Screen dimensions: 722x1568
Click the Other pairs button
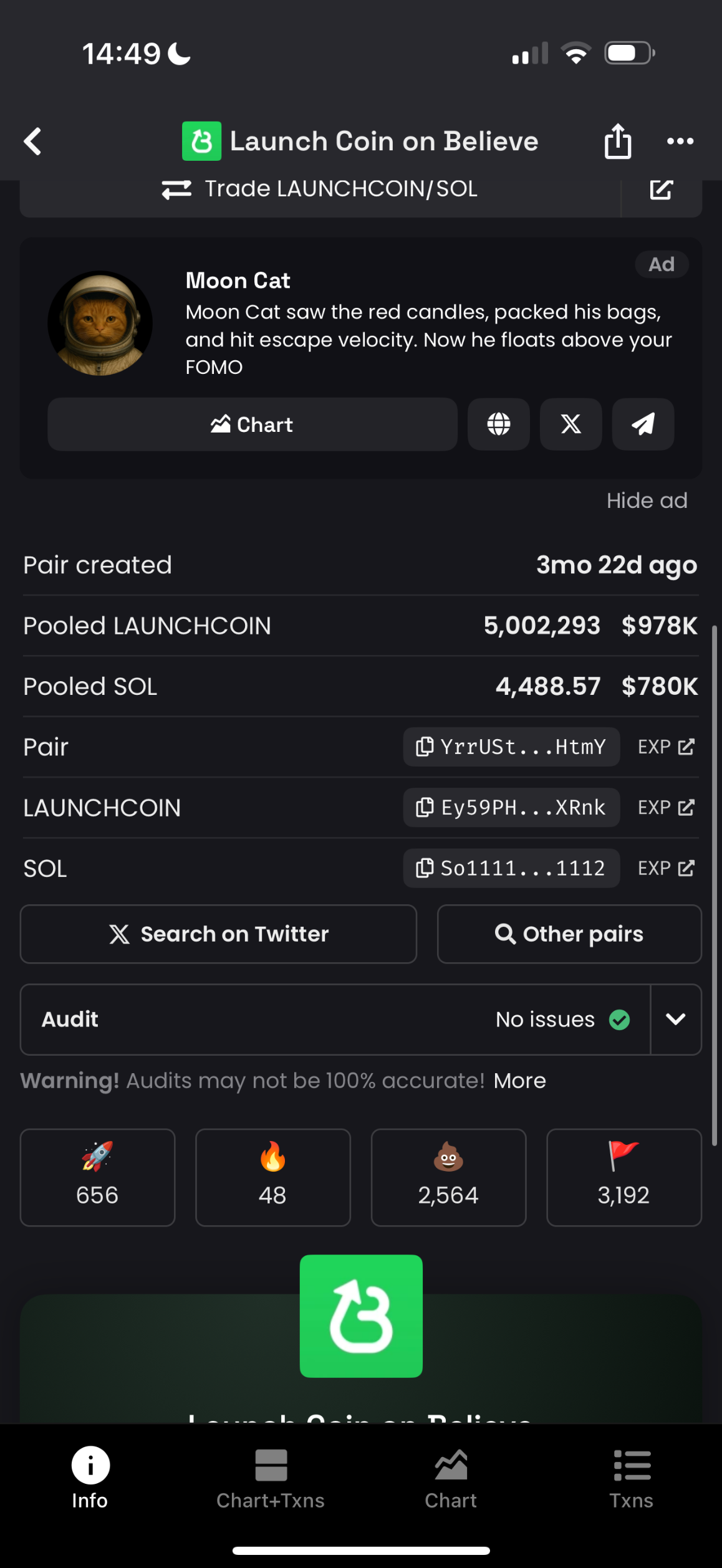pyautogui.click(x=569, y=934)
